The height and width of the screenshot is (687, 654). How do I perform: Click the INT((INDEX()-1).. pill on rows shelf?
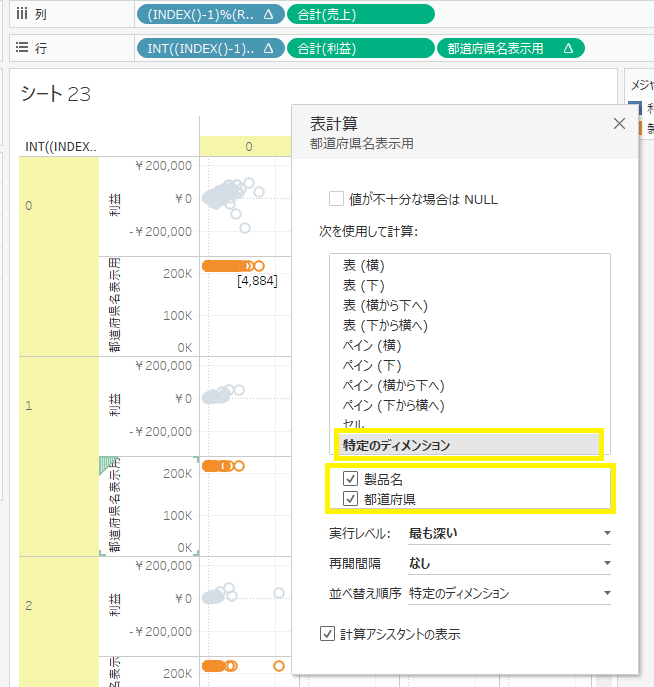coord(211,48)
